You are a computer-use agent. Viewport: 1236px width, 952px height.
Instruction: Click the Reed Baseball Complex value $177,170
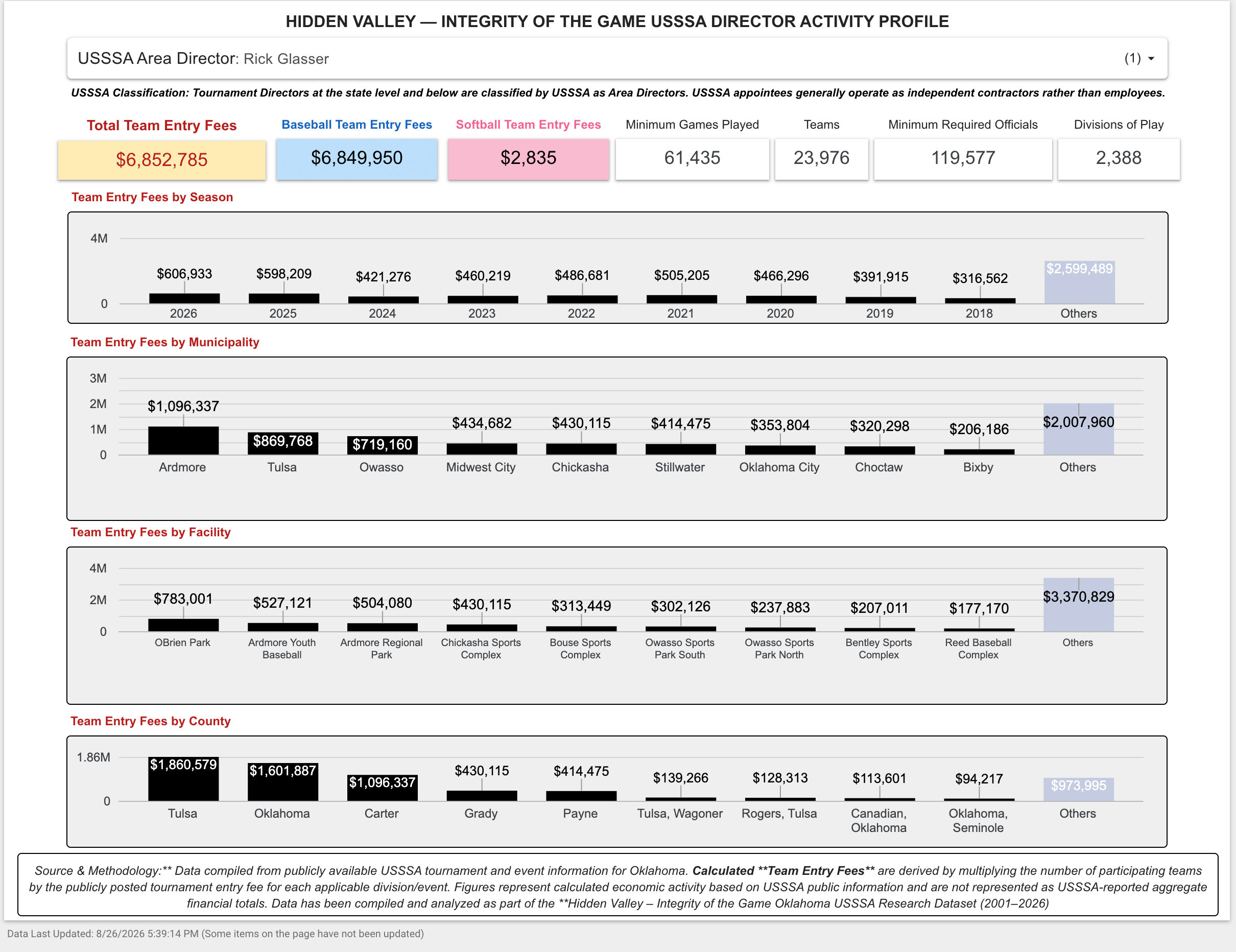(x=979, y=609)
